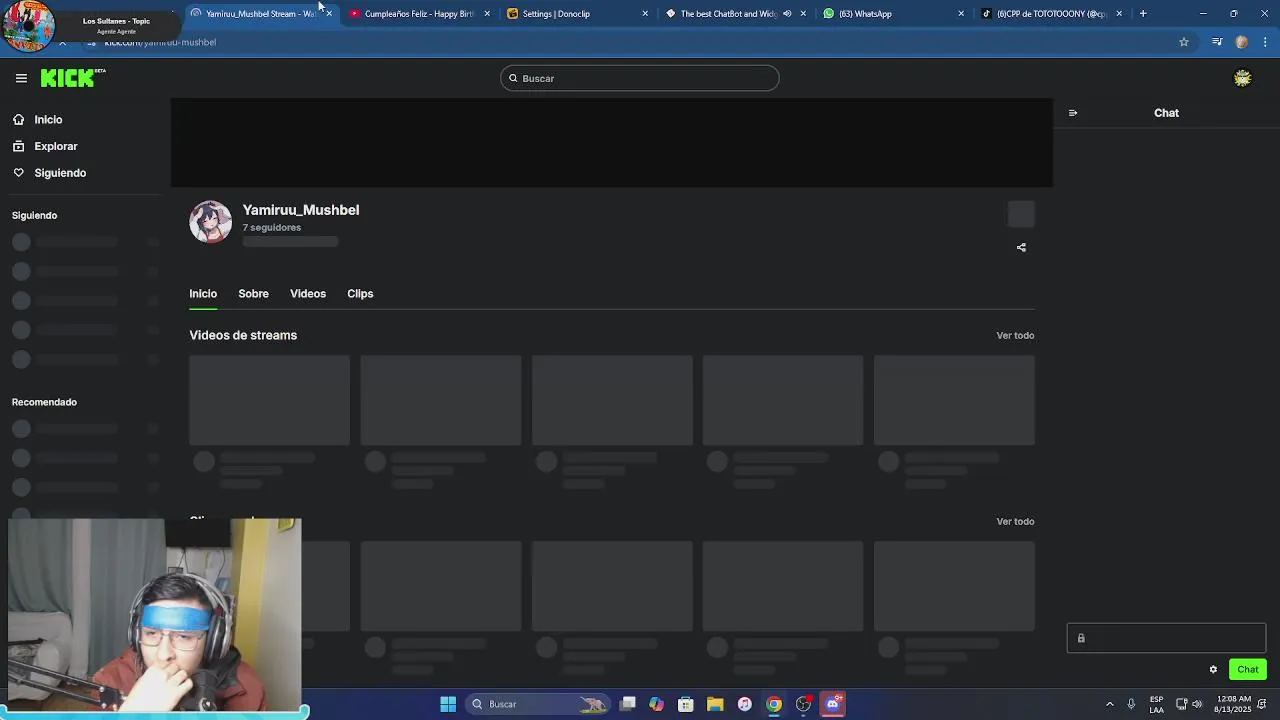This screenshot has height=720, width=1280.
Task: Open Discord from the taskbar
Action: [x=832, y=704]
